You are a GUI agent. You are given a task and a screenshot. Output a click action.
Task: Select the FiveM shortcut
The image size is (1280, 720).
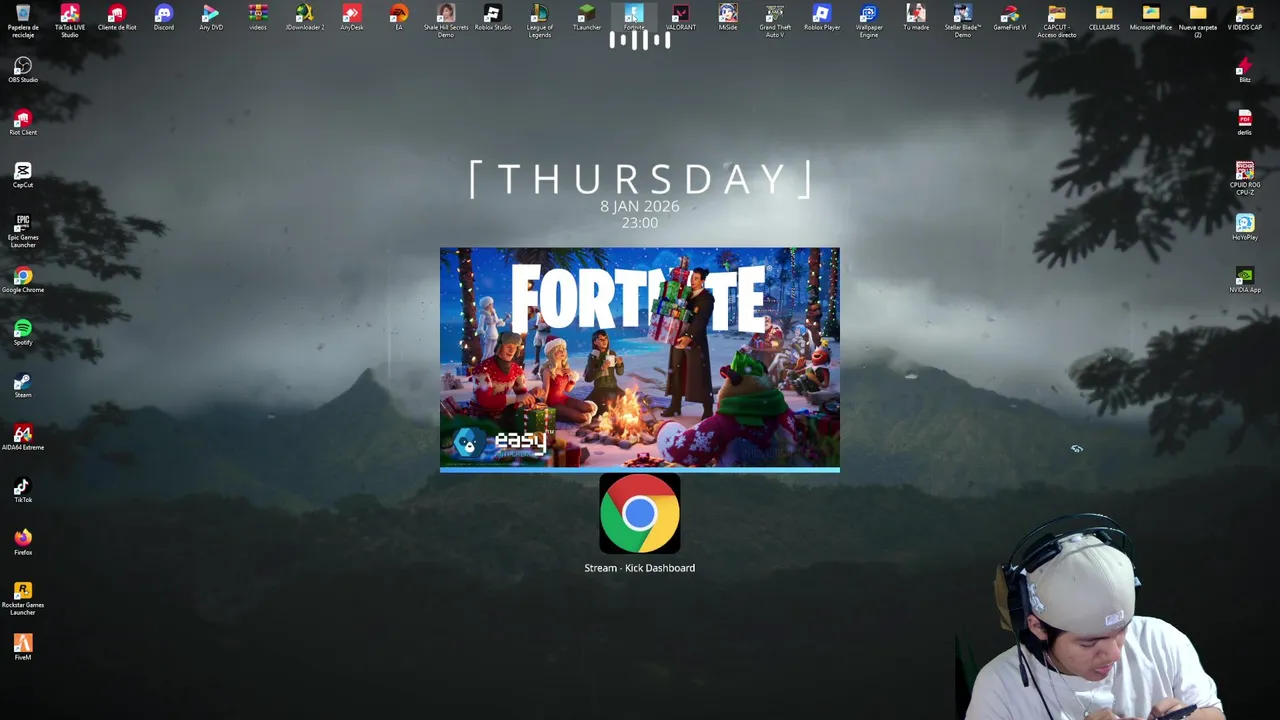[23, 647]
